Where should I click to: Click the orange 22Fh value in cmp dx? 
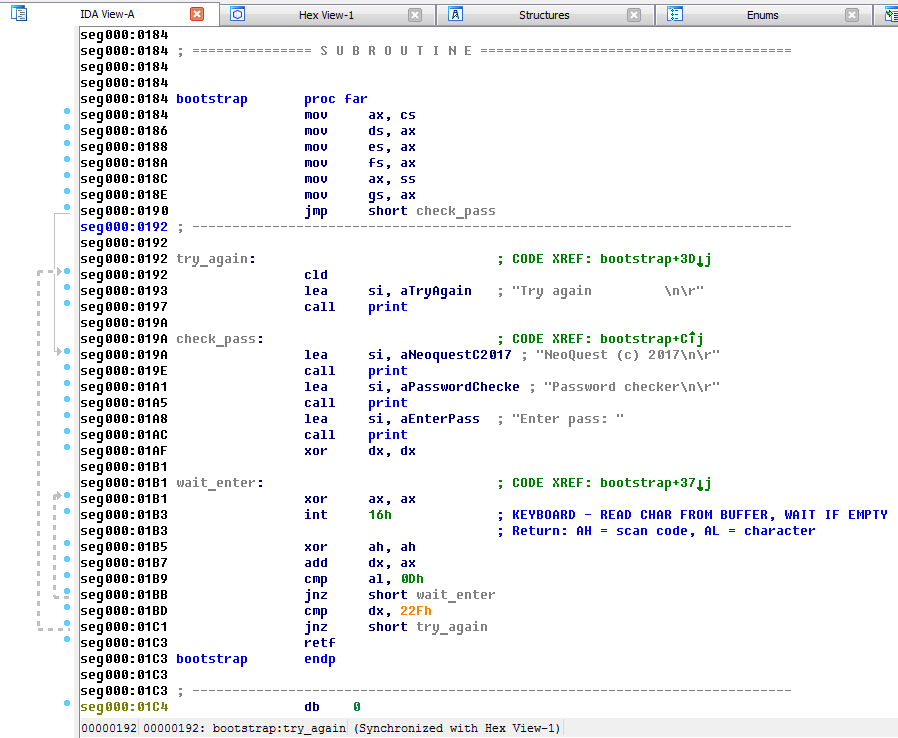point(415,611)
